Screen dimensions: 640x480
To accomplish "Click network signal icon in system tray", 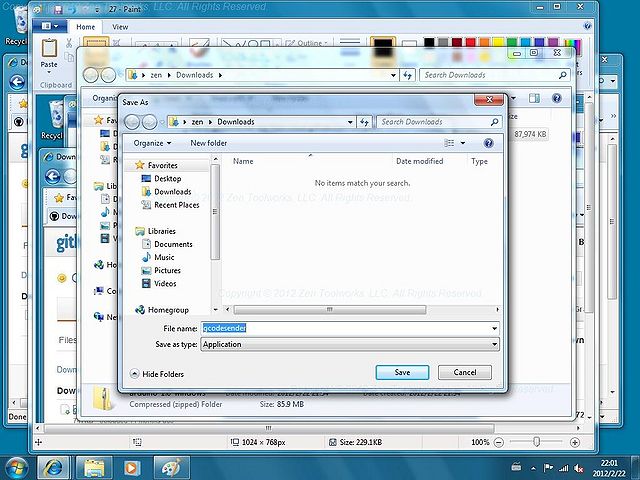I will [x=564, y=468].
